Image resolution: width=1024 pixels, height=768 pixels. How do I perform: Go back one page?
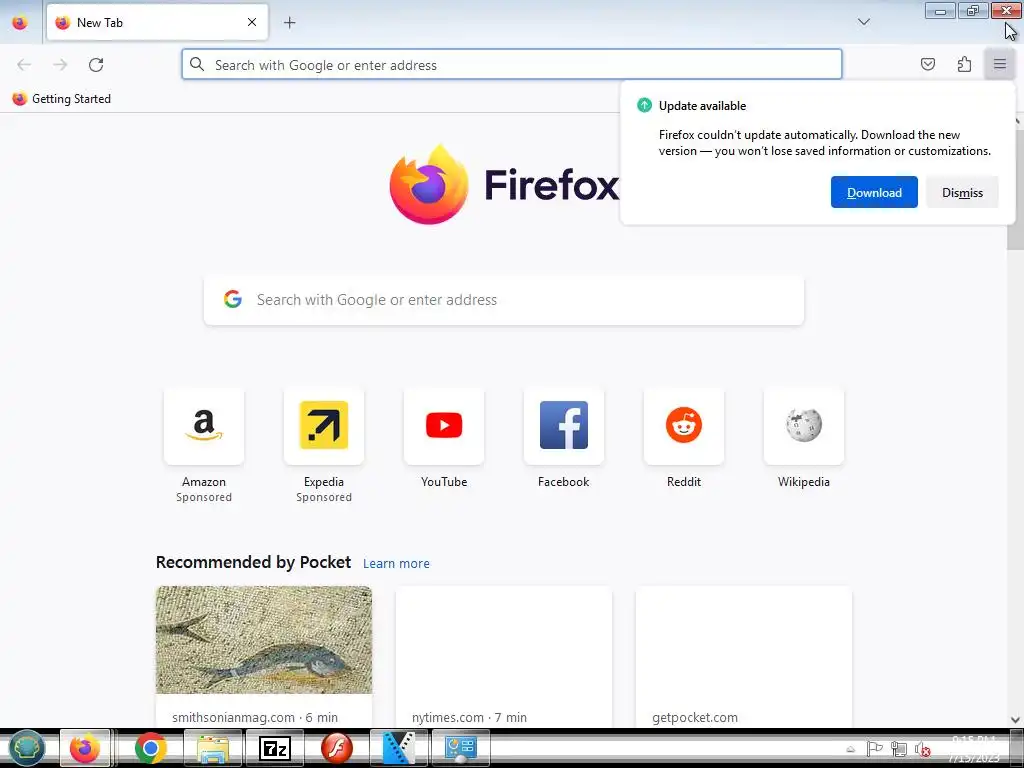point(24,65)
